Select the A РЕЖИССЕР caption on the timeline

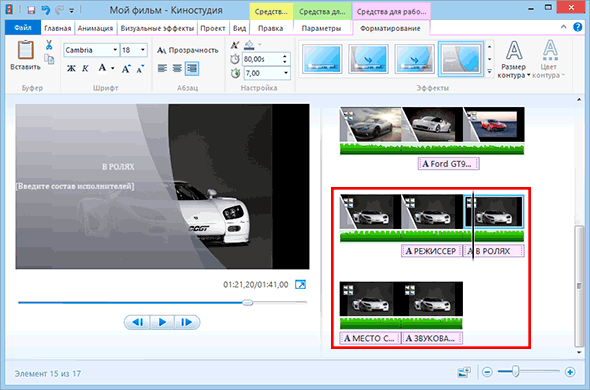click(432, 251)
